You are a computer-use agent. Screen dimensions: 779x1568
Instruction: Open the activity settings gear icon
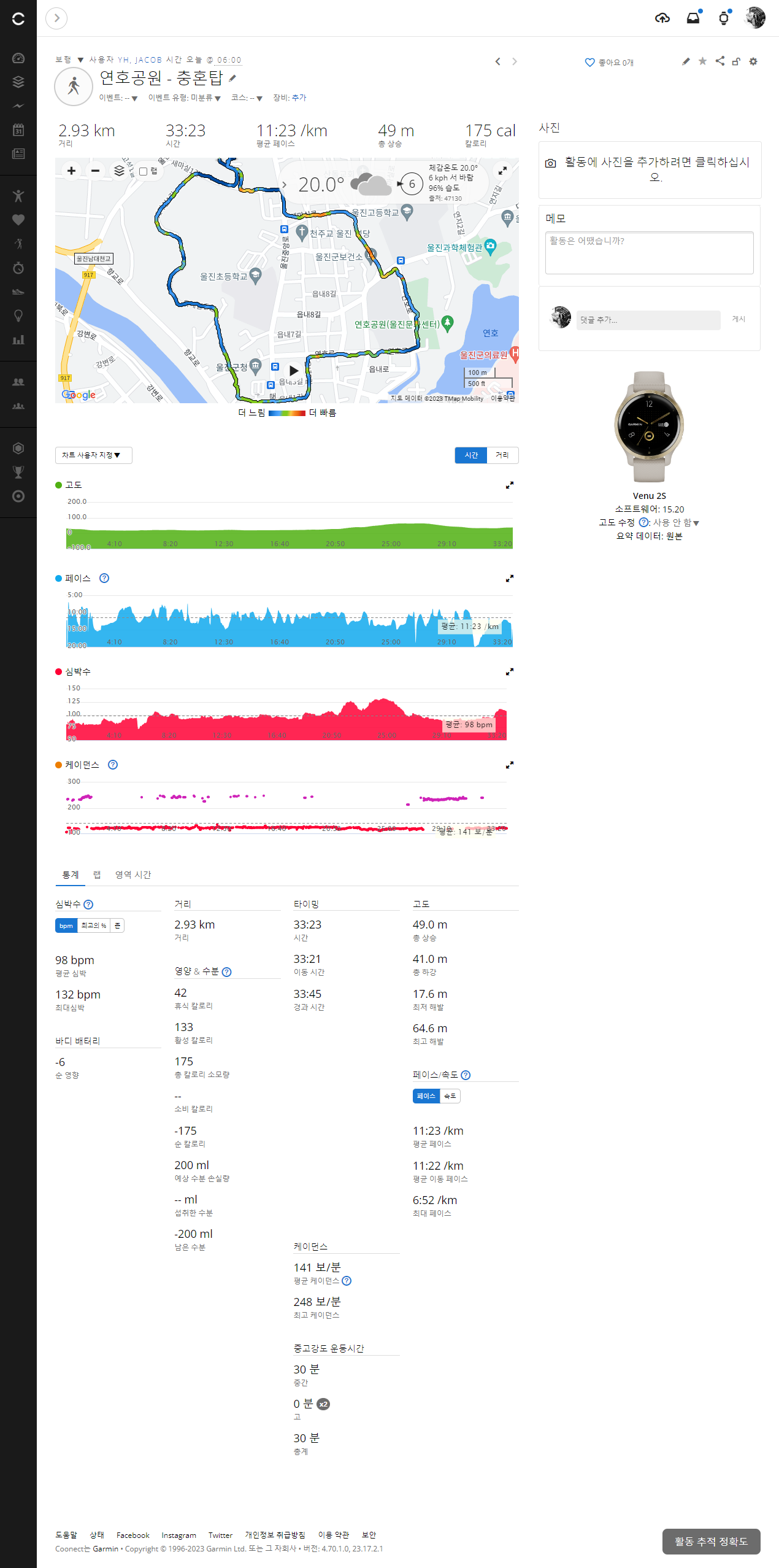pyautogui.click(x=753, y=61)
